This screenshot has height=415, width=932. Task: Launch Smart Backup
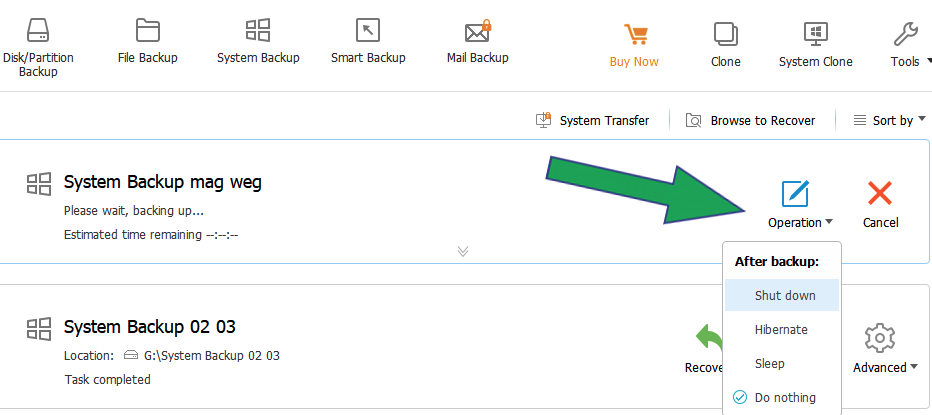click(x=368, y=40)
